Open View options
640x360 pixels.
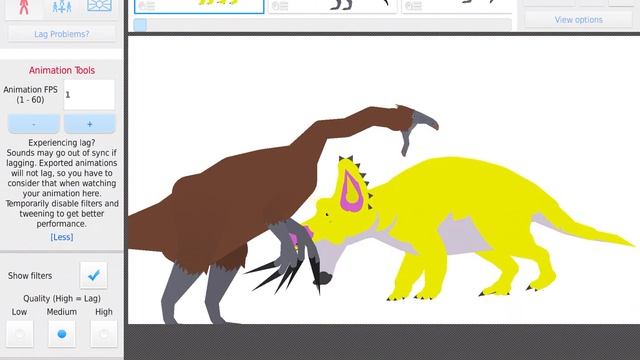(578, 20)
